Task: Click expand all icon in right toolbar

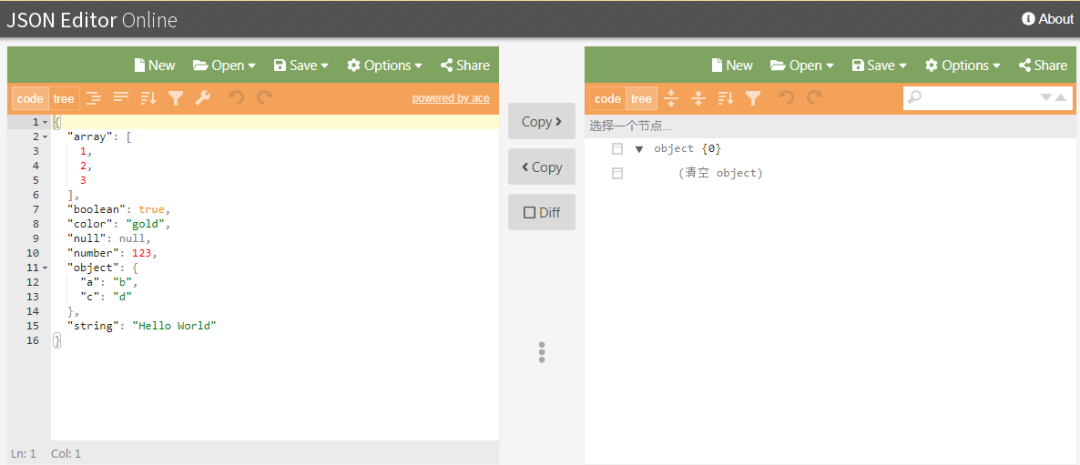Action: tap(671, 99)
